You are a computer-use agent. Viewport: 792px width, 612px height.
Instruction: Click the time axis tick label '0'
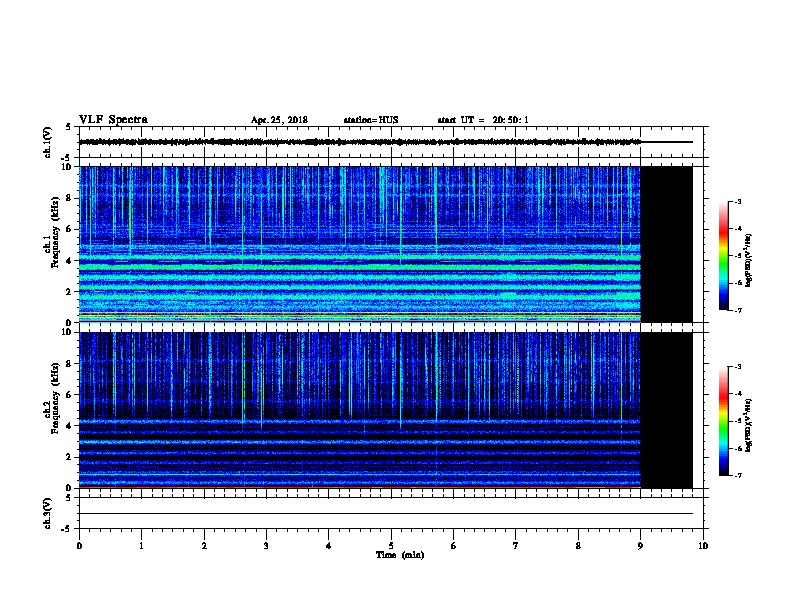coord(79,545)
